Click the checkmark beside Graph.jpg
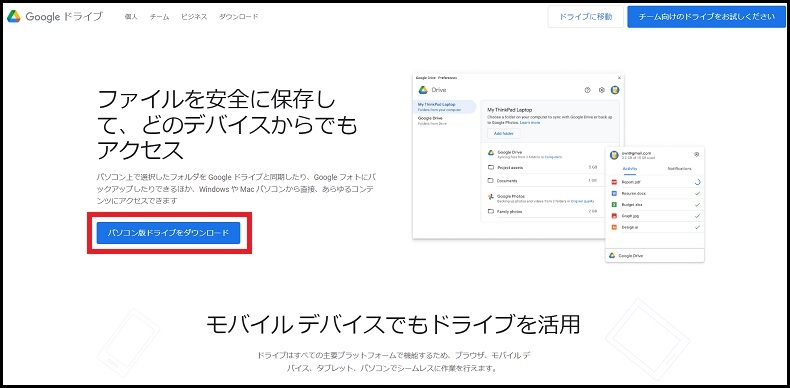The width and height of the screenshot is (790, 388). (698, 216)
